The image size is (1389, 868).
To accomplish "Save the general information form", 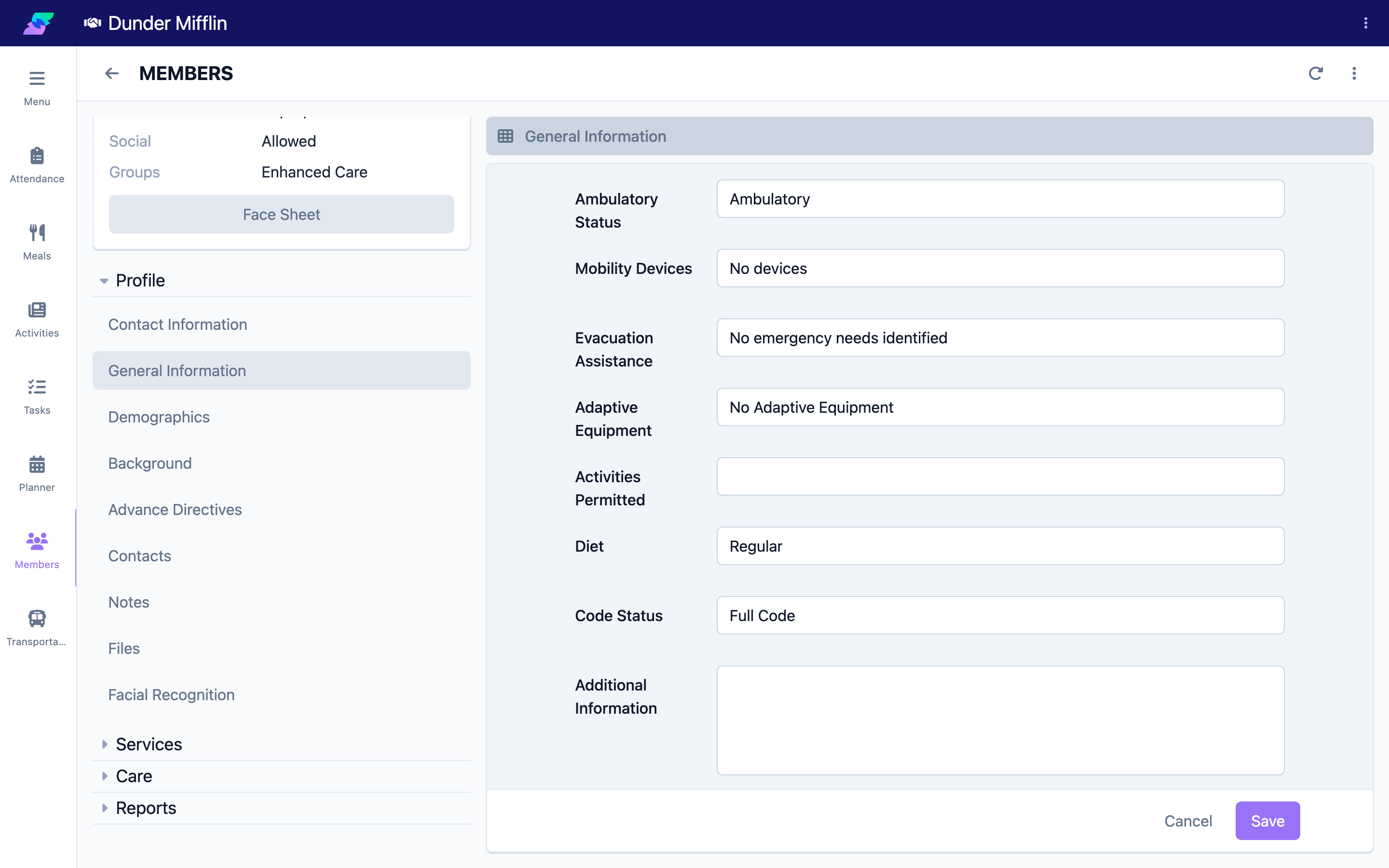I will [x=1267, y=821].
